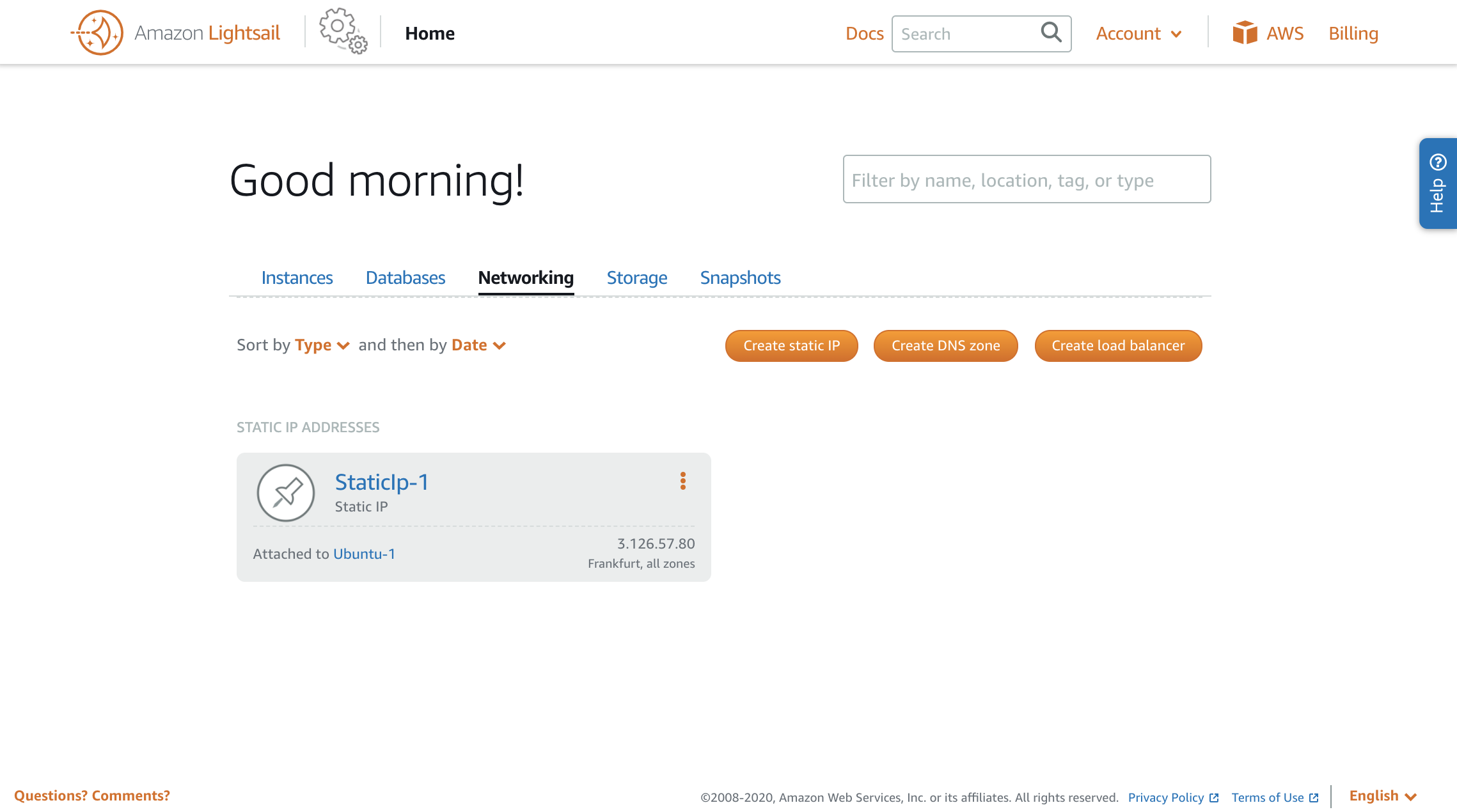Switch to the Instances tab
1457x812 pixels.
pos(297,277)
